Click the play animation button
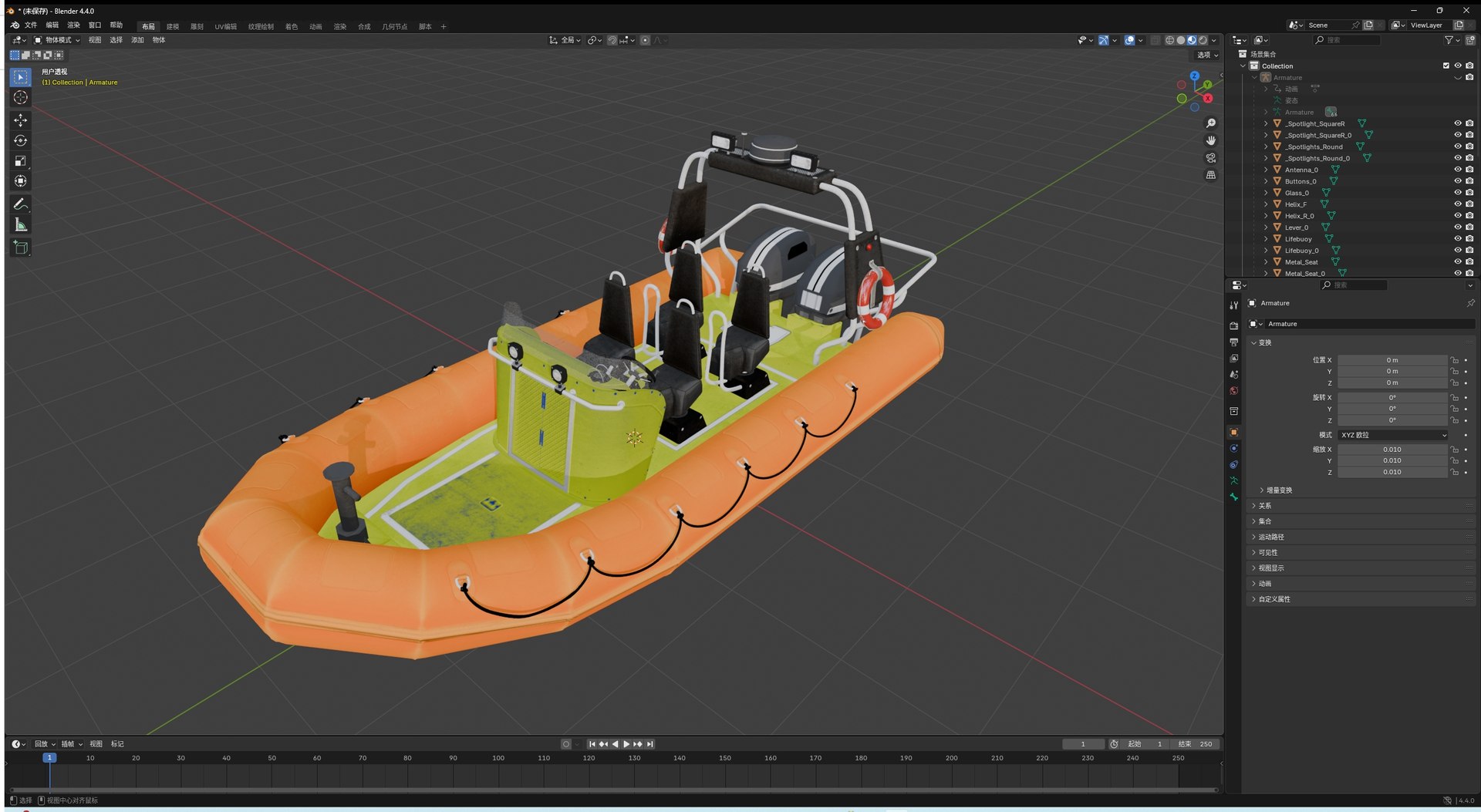Image resolution: width=1481 pixels, height=812 pixels. click(626, 744)
